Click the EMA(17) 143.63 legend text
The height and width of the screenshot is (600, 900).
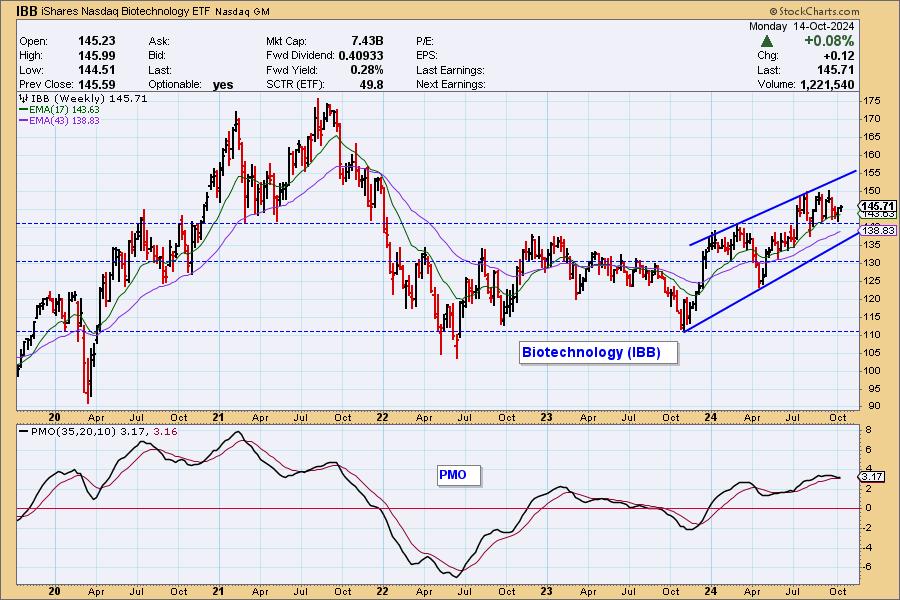(x=64, y=110)
